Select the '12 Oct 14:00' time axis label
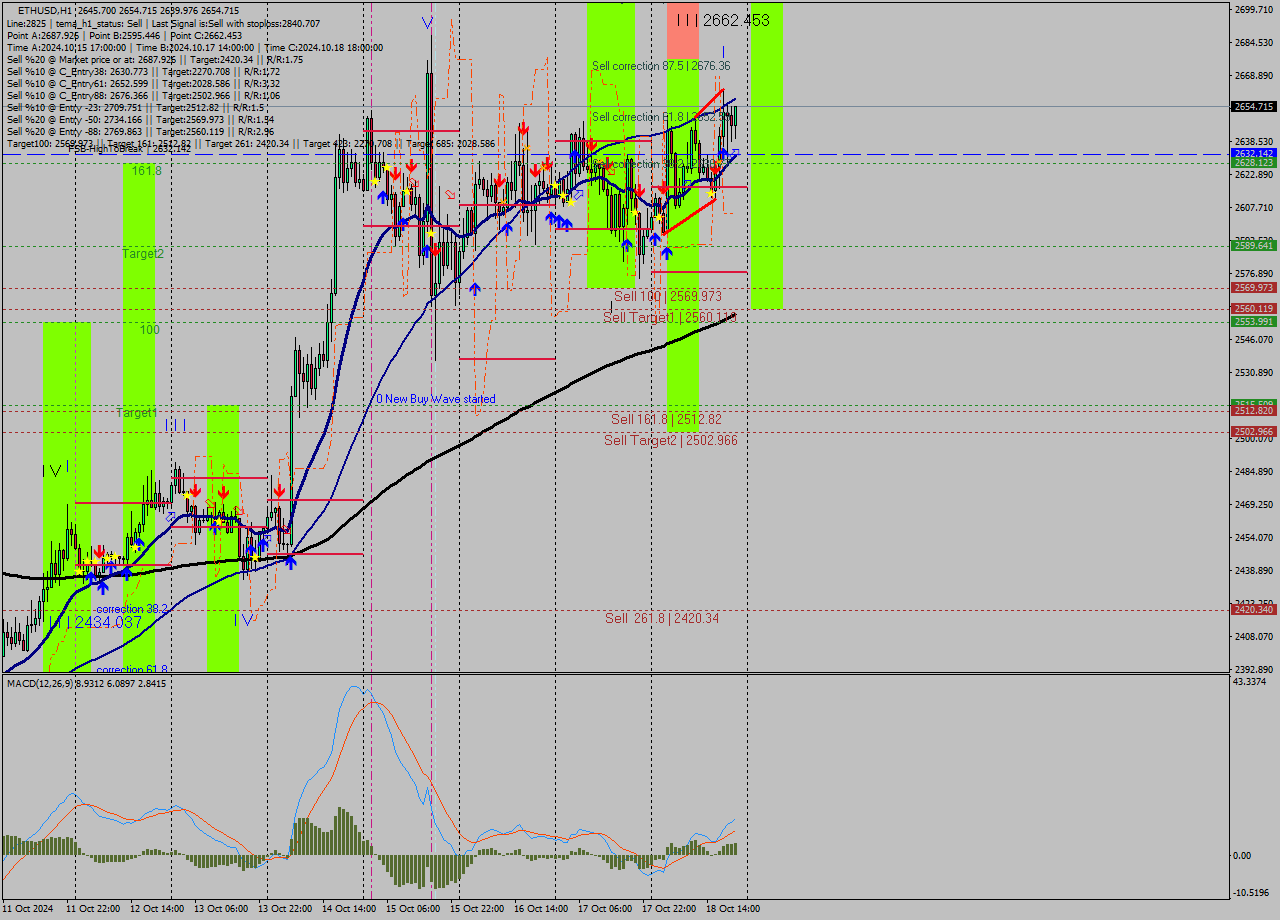This screenshot has width=1280, height=920. click(x=158, y=909)
